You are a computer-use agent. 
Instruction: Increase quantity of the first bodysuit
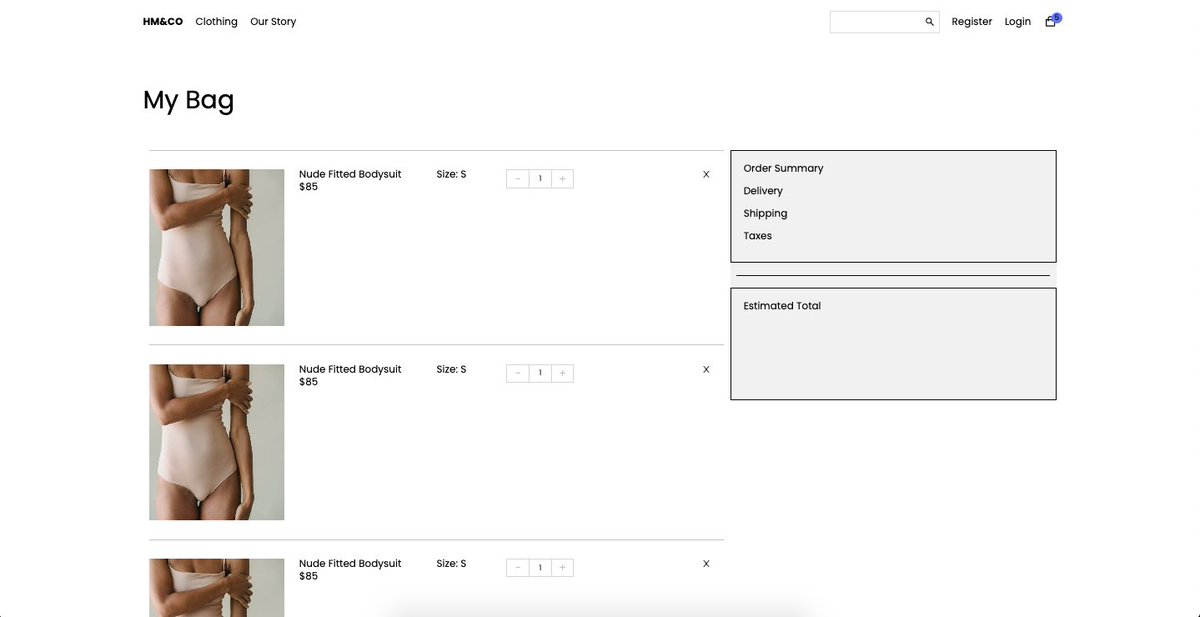562,179
